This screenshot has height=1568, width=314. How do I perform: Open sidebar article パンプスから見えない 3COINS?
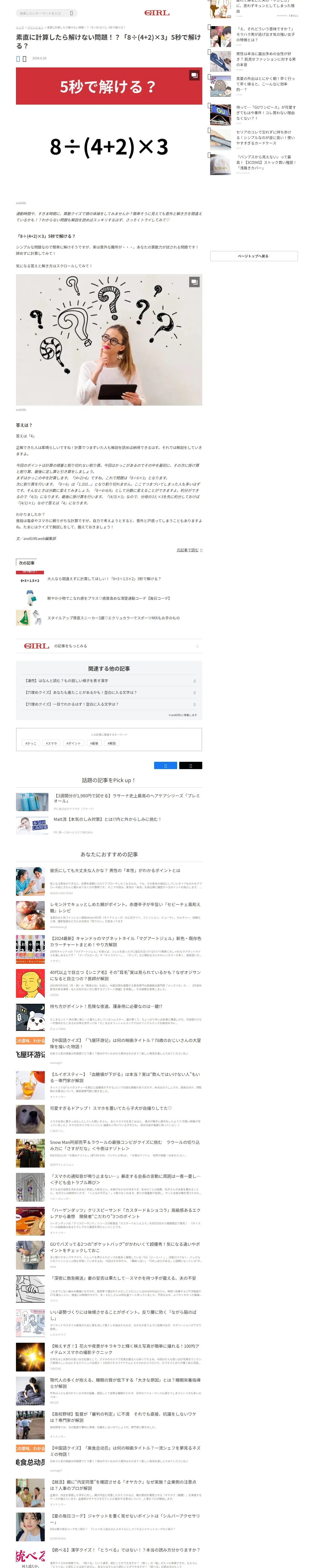click(x=265, y=163)
